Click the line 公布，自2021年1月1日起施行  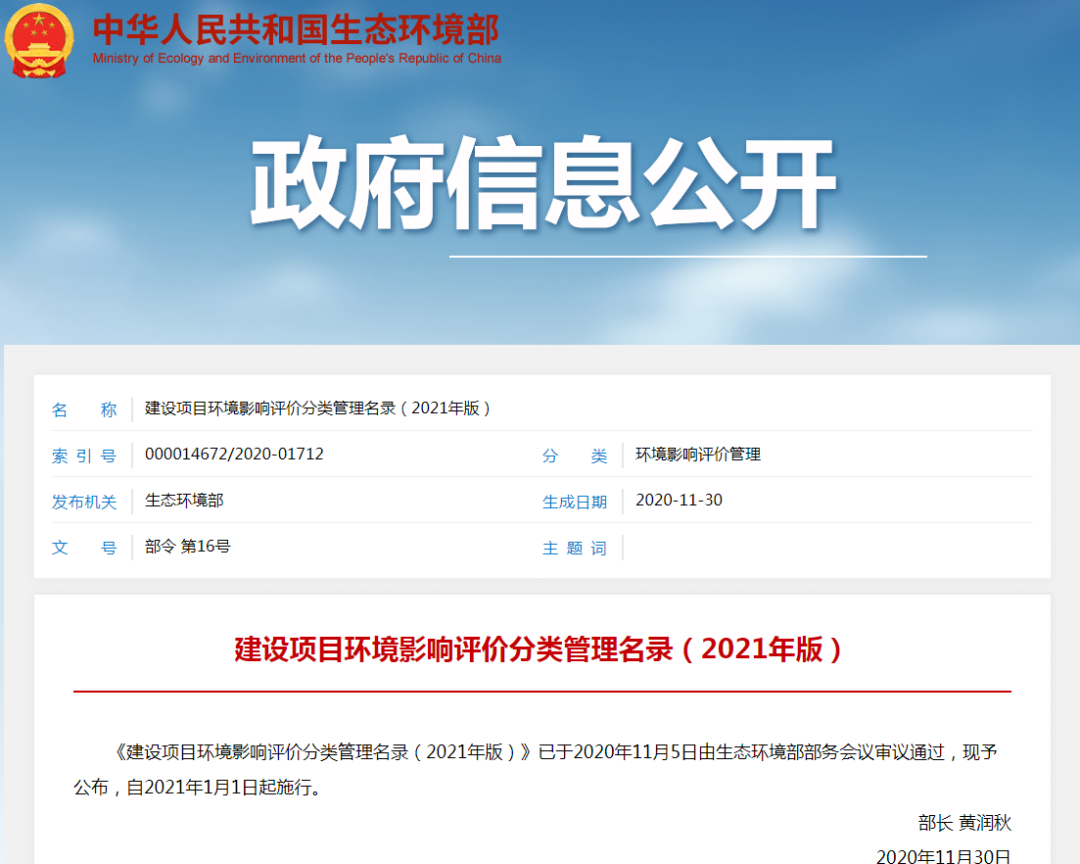198,787
